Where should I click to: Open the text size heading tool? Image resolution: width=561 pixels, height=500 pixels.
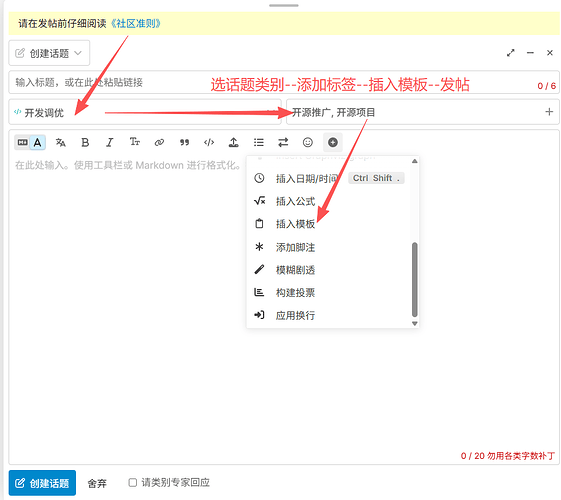coord(135,142)
